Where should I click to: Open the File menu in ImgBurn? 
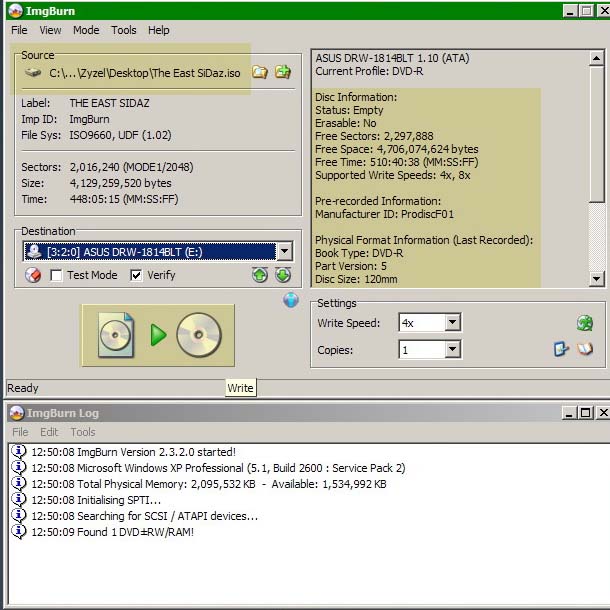tap(19, 30)
